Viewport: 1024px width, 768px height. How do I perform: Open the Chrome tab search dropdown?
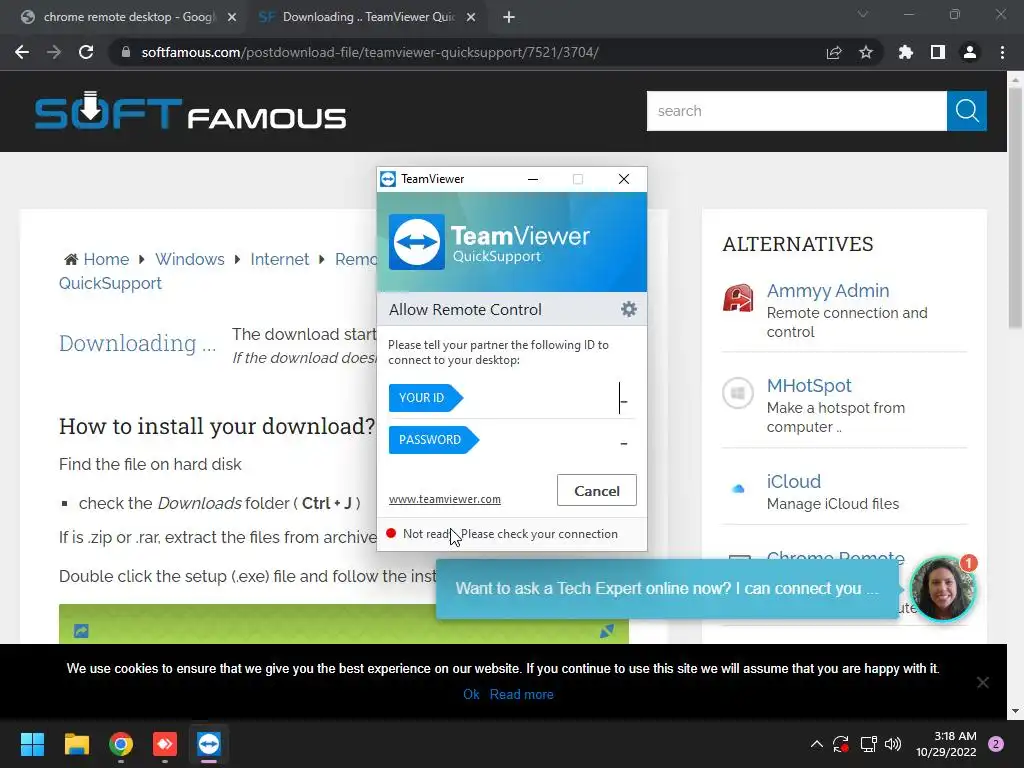[x=863, y=14]
